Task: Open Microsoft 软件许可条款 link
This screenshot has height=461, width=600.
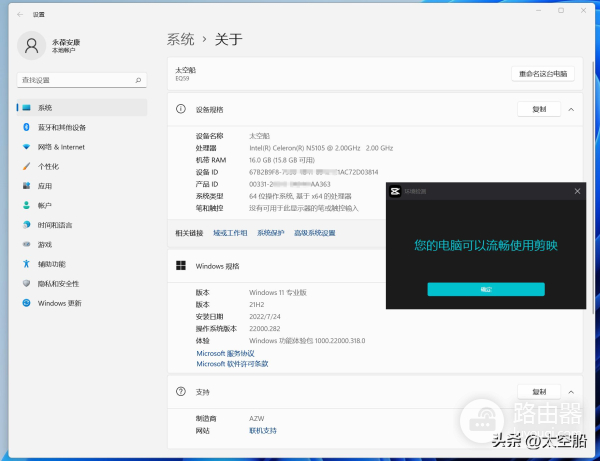Action: (232, 364)
